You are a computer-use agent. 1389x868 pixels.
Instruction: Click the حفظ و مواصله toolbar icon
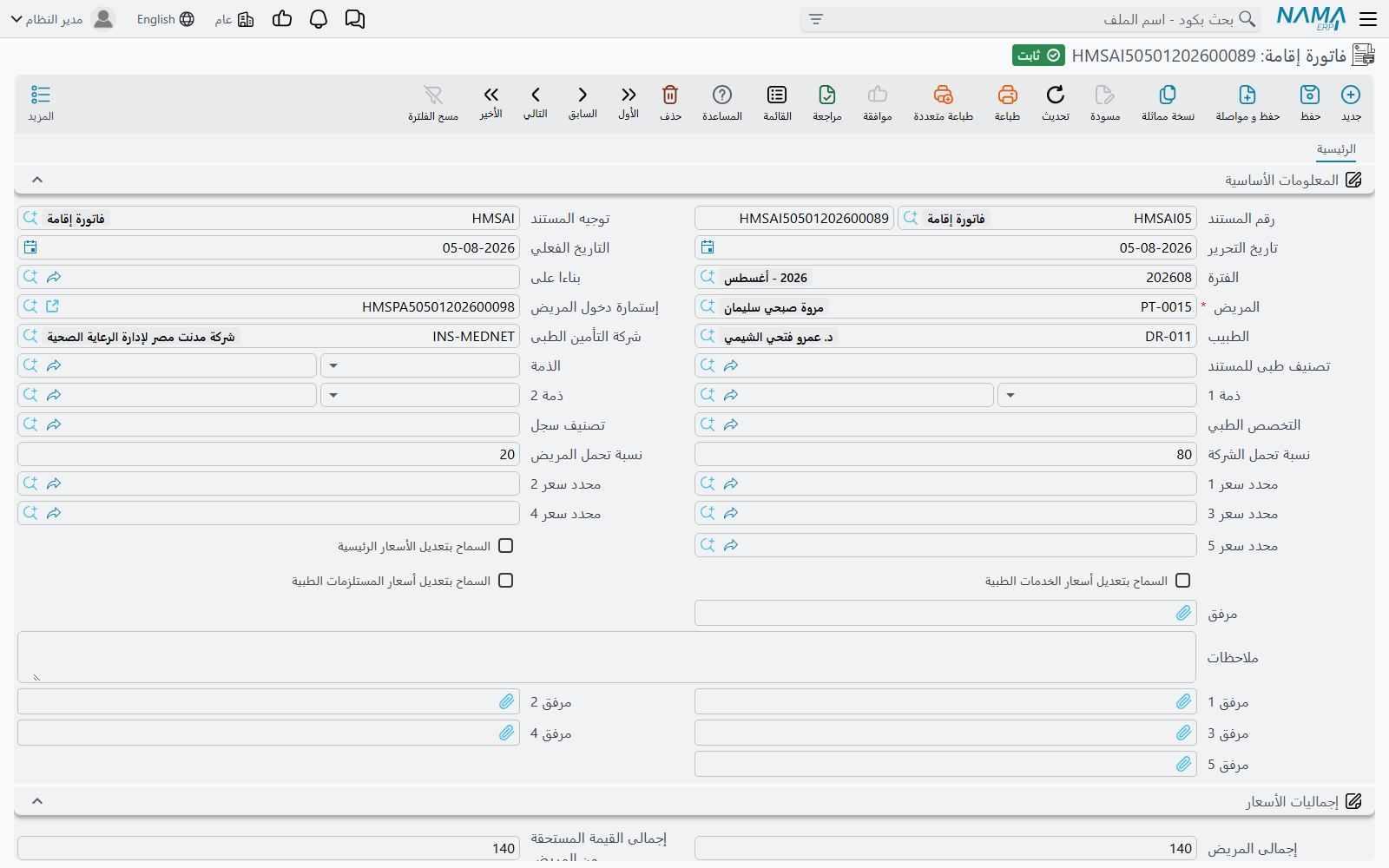click(1247, 95)
